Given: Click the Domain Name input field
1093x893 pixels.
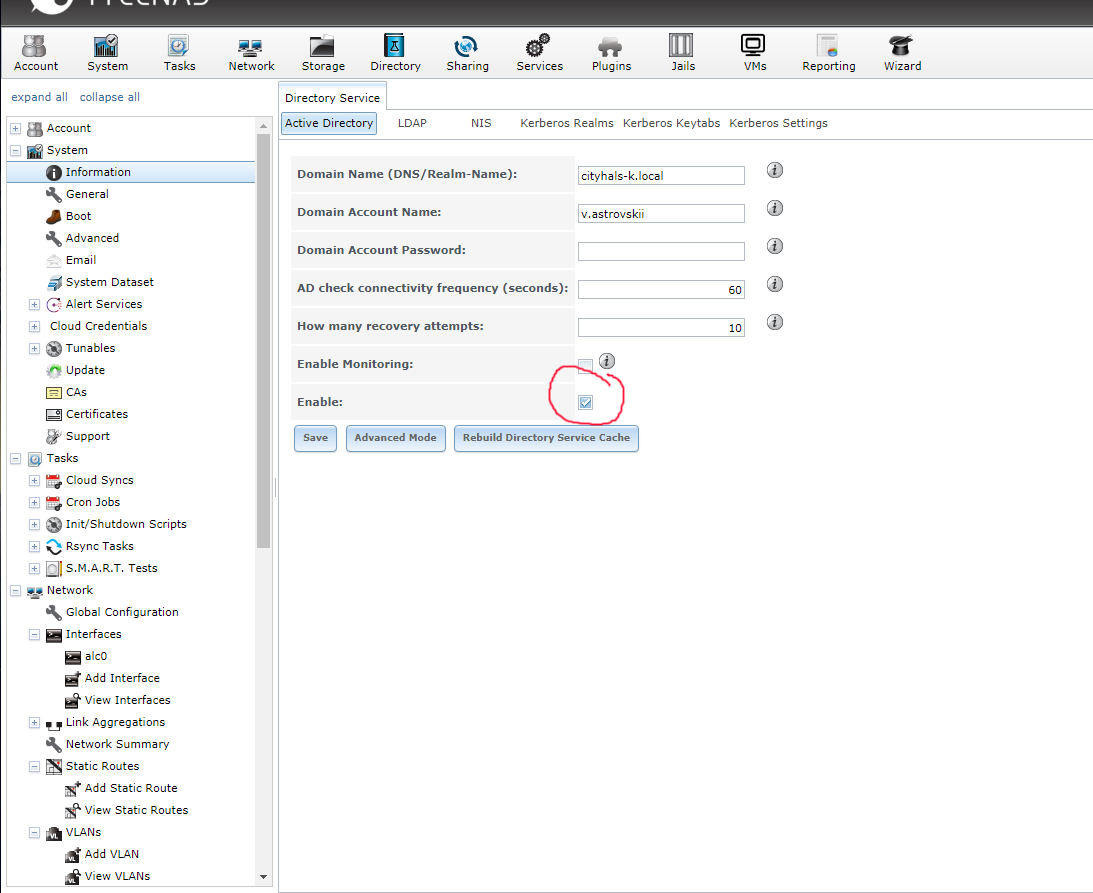Looking at the screenshot, I should pos(661,176).
